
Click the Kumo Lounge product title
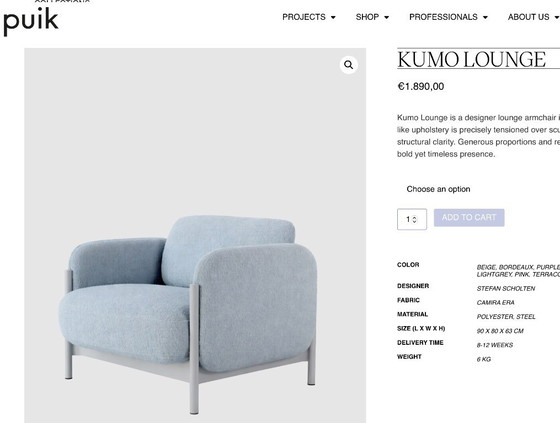tap(471, 60)
